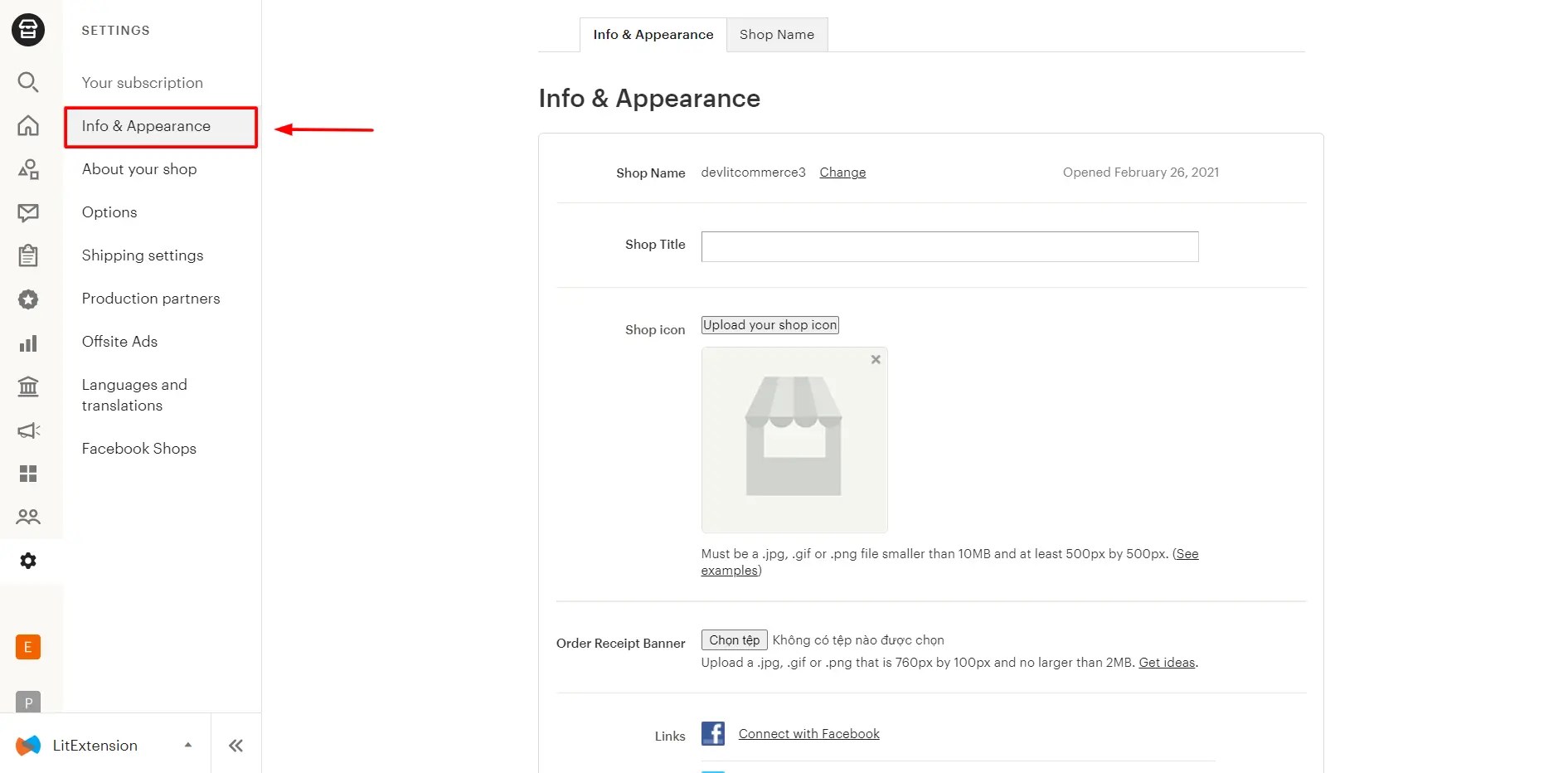Go to dashboard via the home icon
1568x773 pixels.
pos(28,125)
